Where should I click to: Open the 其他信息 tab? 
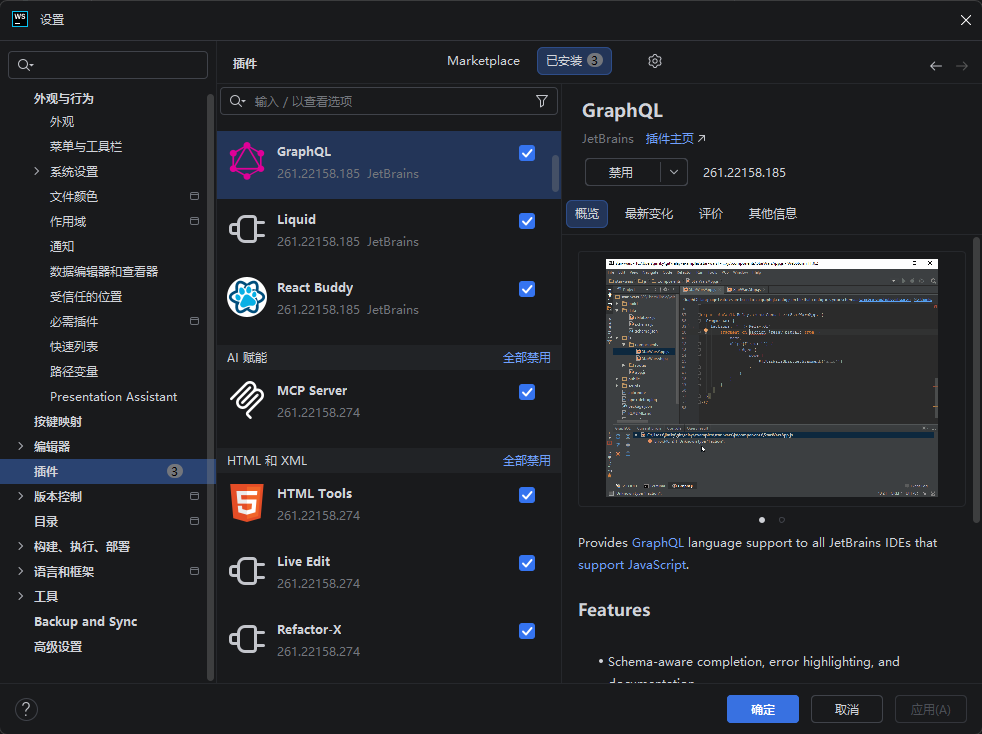773,214
